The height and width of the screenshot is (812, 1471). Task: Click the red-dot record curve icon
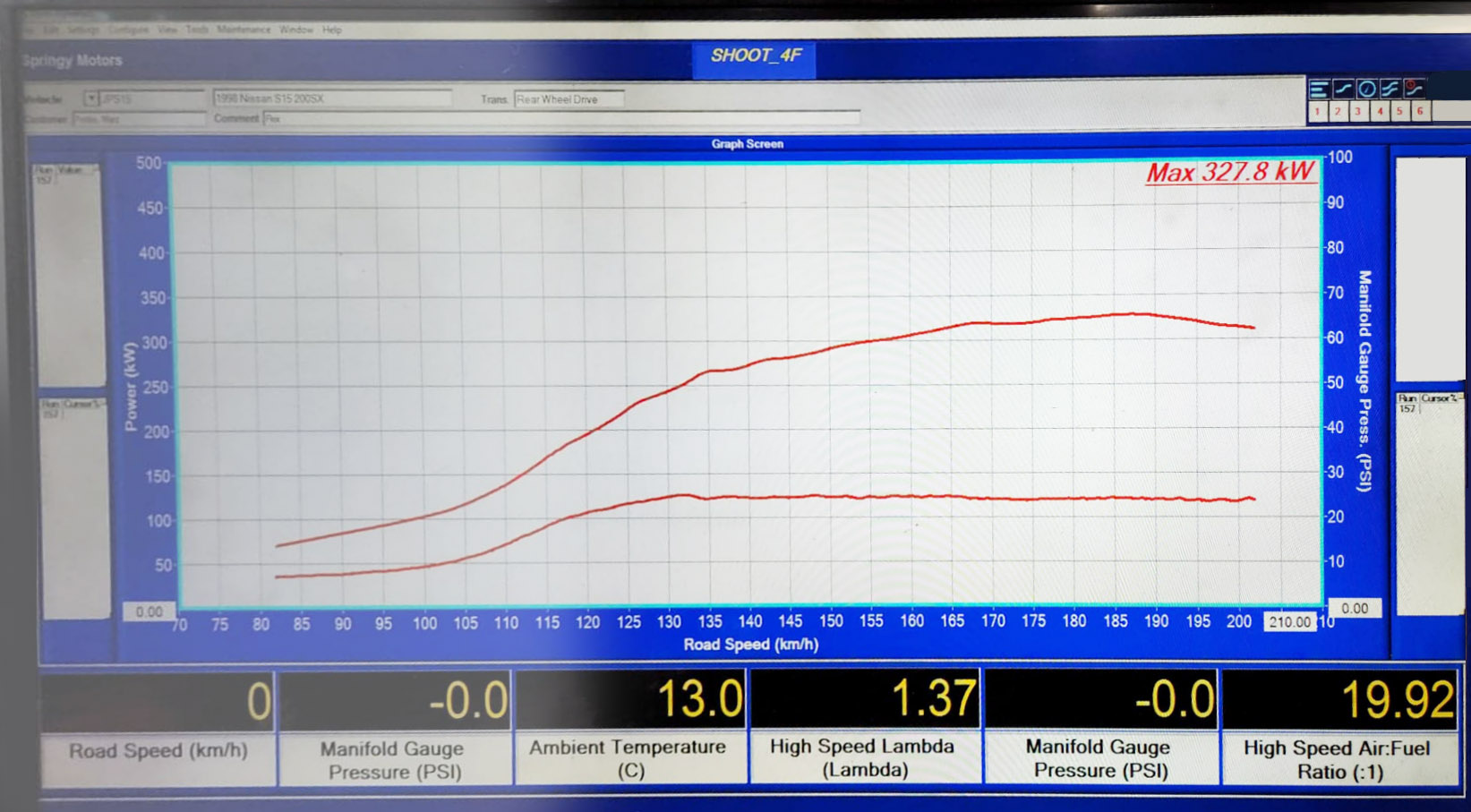pos(1414,89)
